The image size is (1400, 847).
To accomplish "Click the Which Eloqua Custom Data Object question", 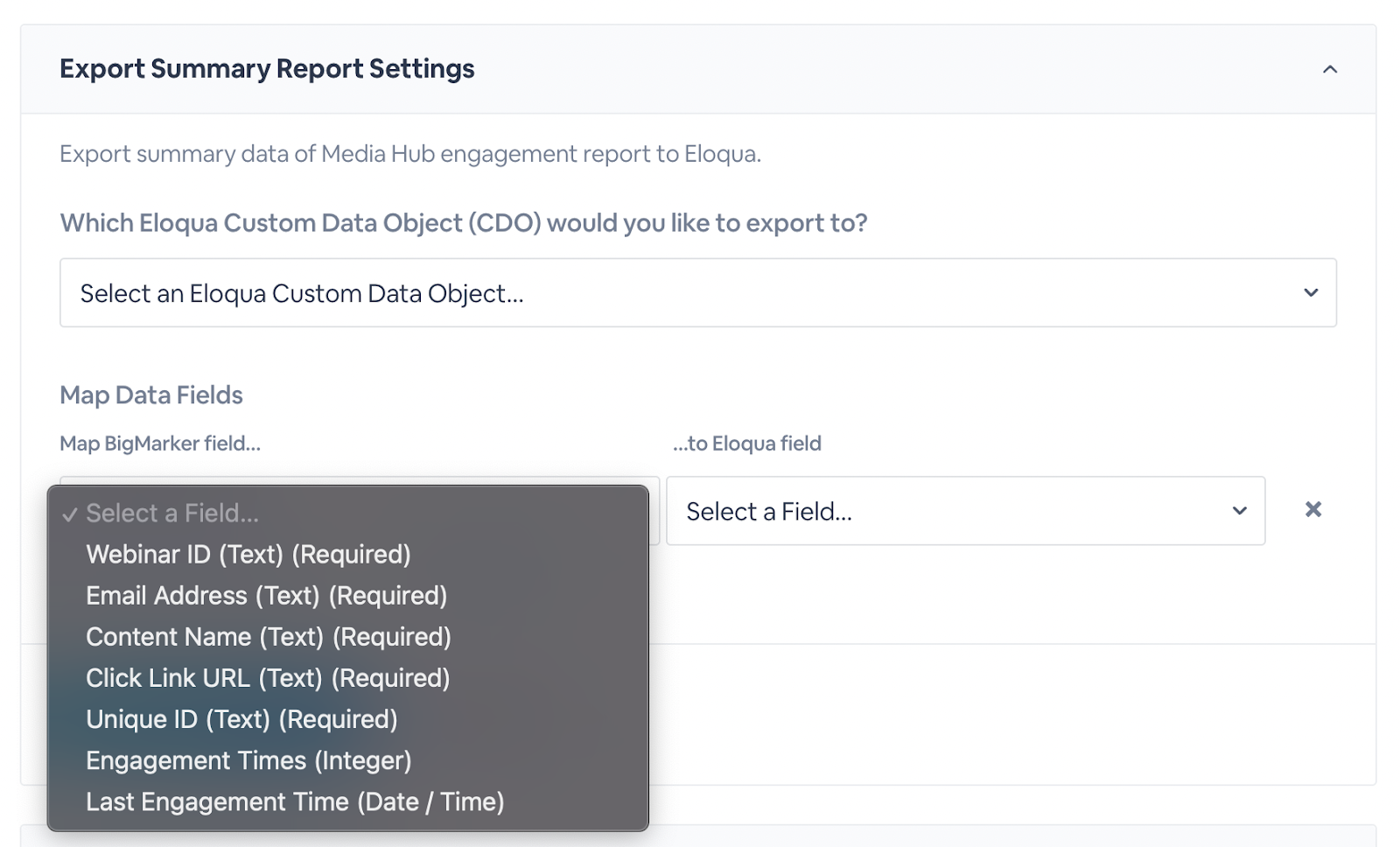I will pyautogui.click(x=464, y=223).
